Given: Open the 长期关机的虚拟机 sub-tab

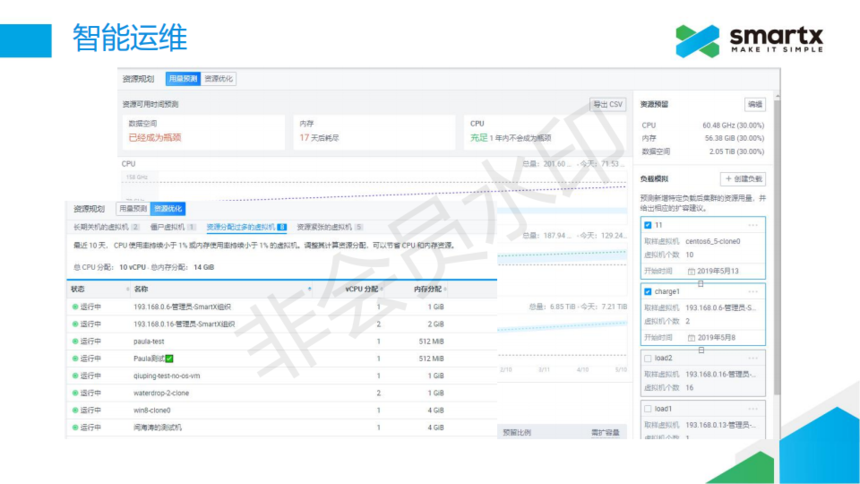Looking at the screenshot, I should pyautogui.click(x=106, y=227).
